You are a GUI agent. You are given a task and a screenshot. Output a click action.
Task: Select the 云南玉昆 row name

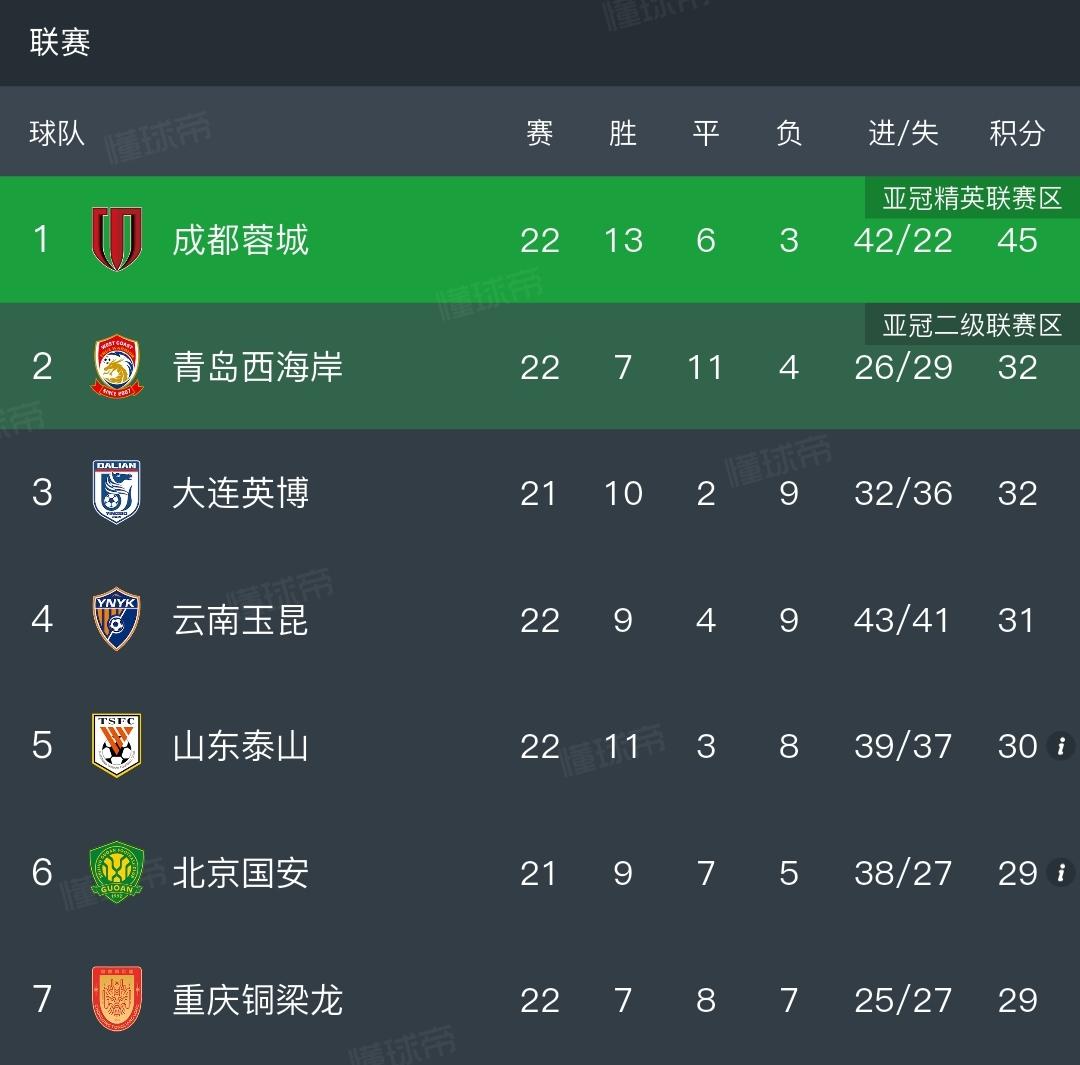[x=240, y=620]
